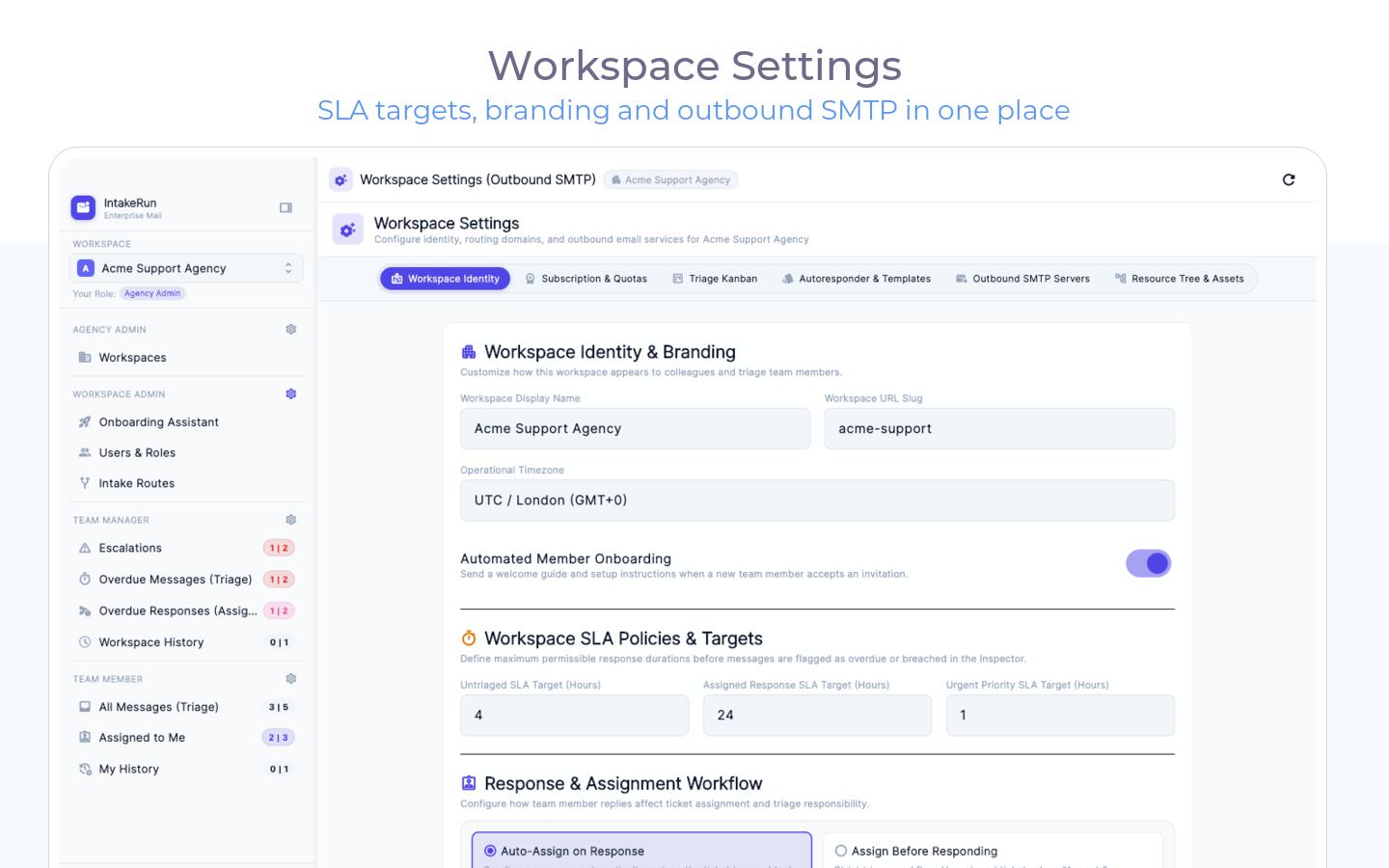Click the IntakeRun logo icon
The width and height of the screenshot is (1389, 868).
[83, 207]
